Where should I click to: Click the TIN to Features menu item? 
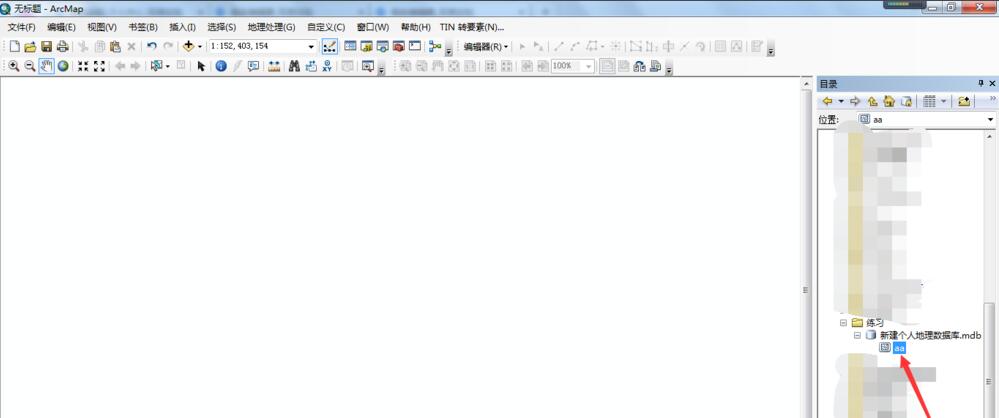[x=471, y=27]
